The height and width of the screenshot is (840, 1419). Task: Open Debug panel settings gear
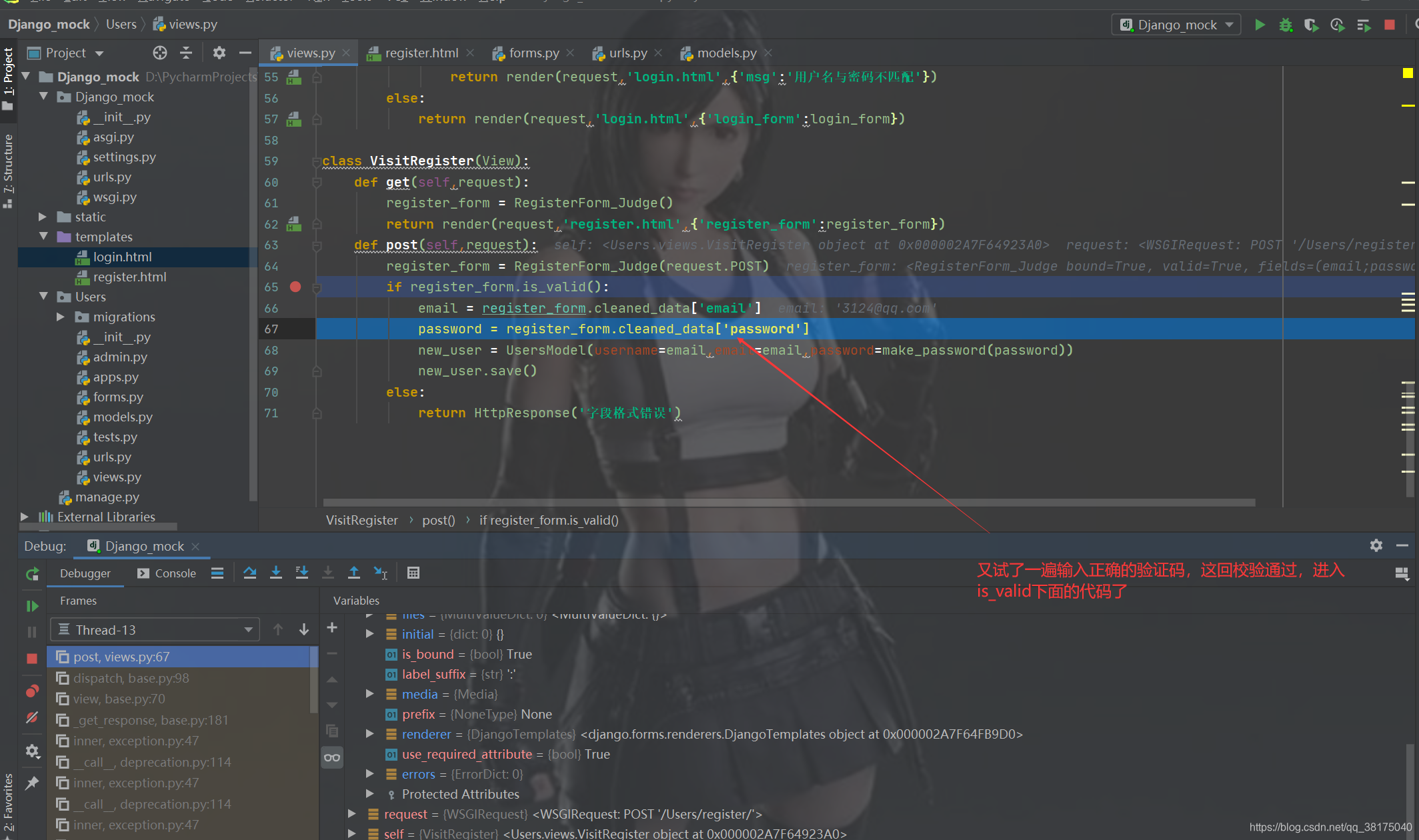[x=1376, y=545]
